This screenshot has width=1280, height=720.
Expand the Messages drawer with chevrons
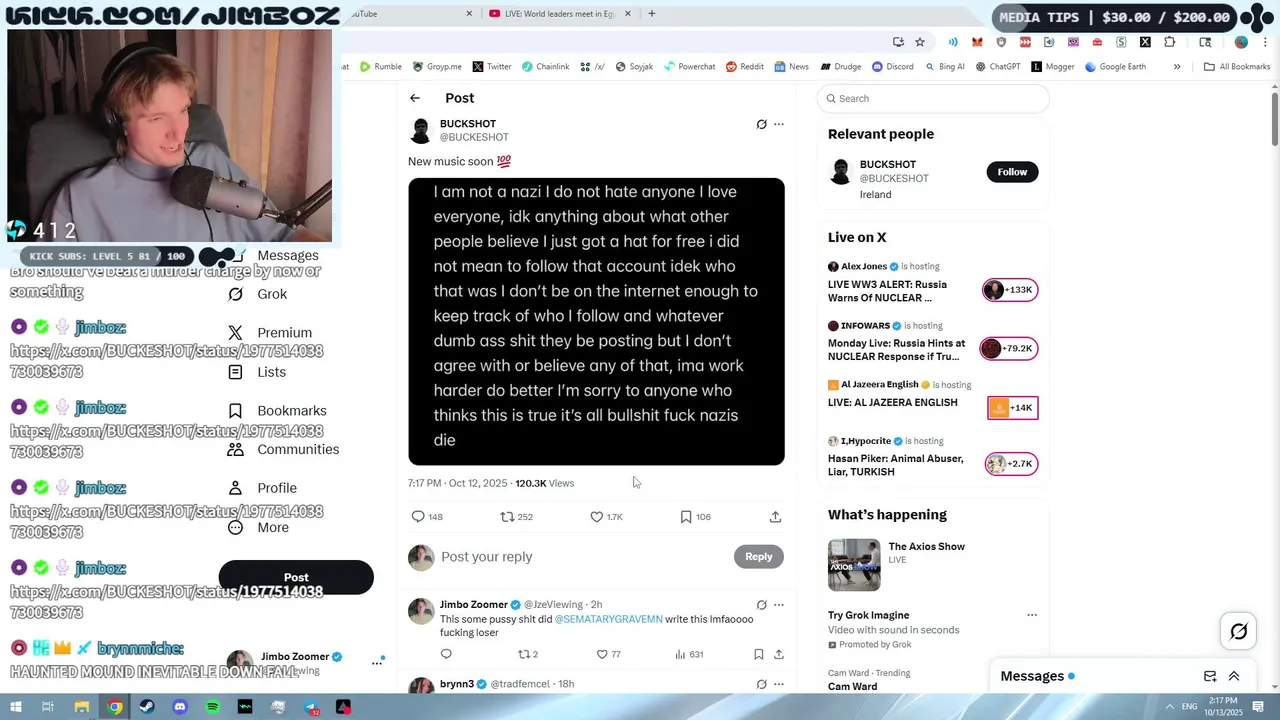pyautogui.click(x=1234, y=676)
